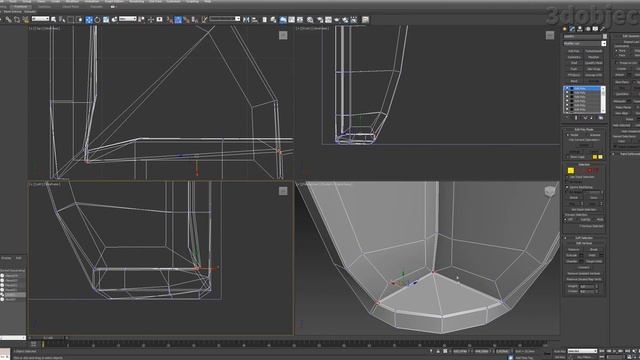Click Configure Modifier Sets icon
This screenshot has height=360, width=640.
tap(601, 118)
